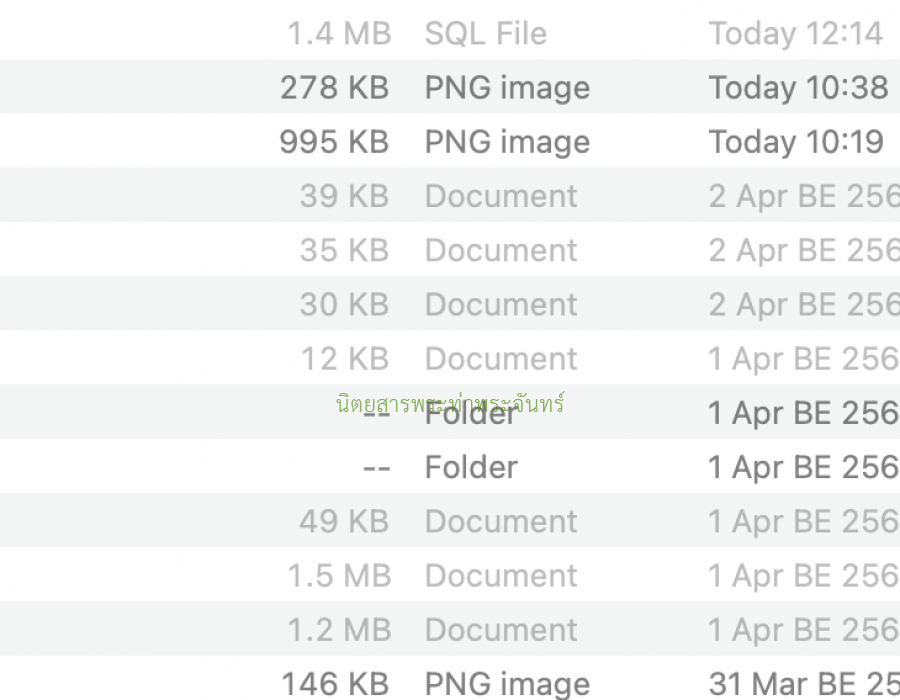Image resolution: width=900 pixels, height=700 pixels.
Task: Click the Today 12:14 date entry
Action: tap(796, 33)
